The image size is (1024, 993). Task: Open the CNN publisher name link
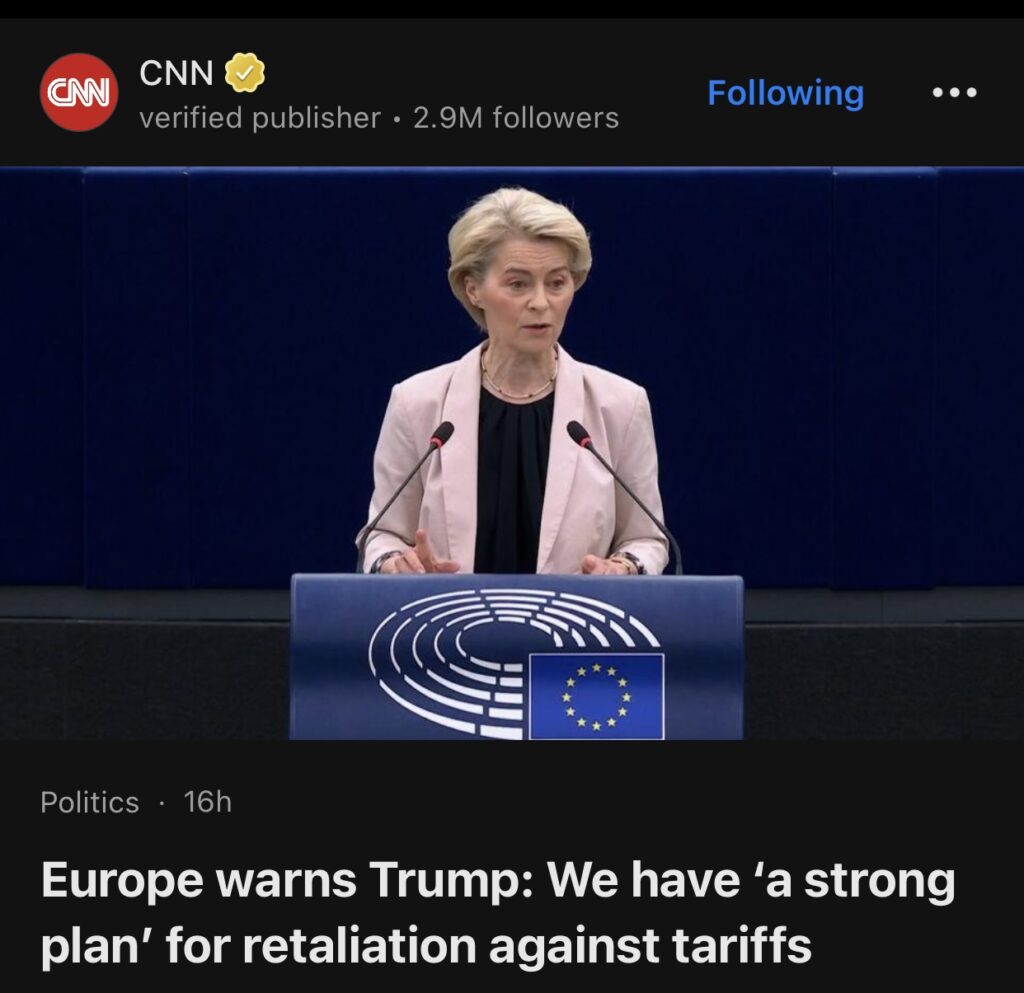[x=176, y=72]
